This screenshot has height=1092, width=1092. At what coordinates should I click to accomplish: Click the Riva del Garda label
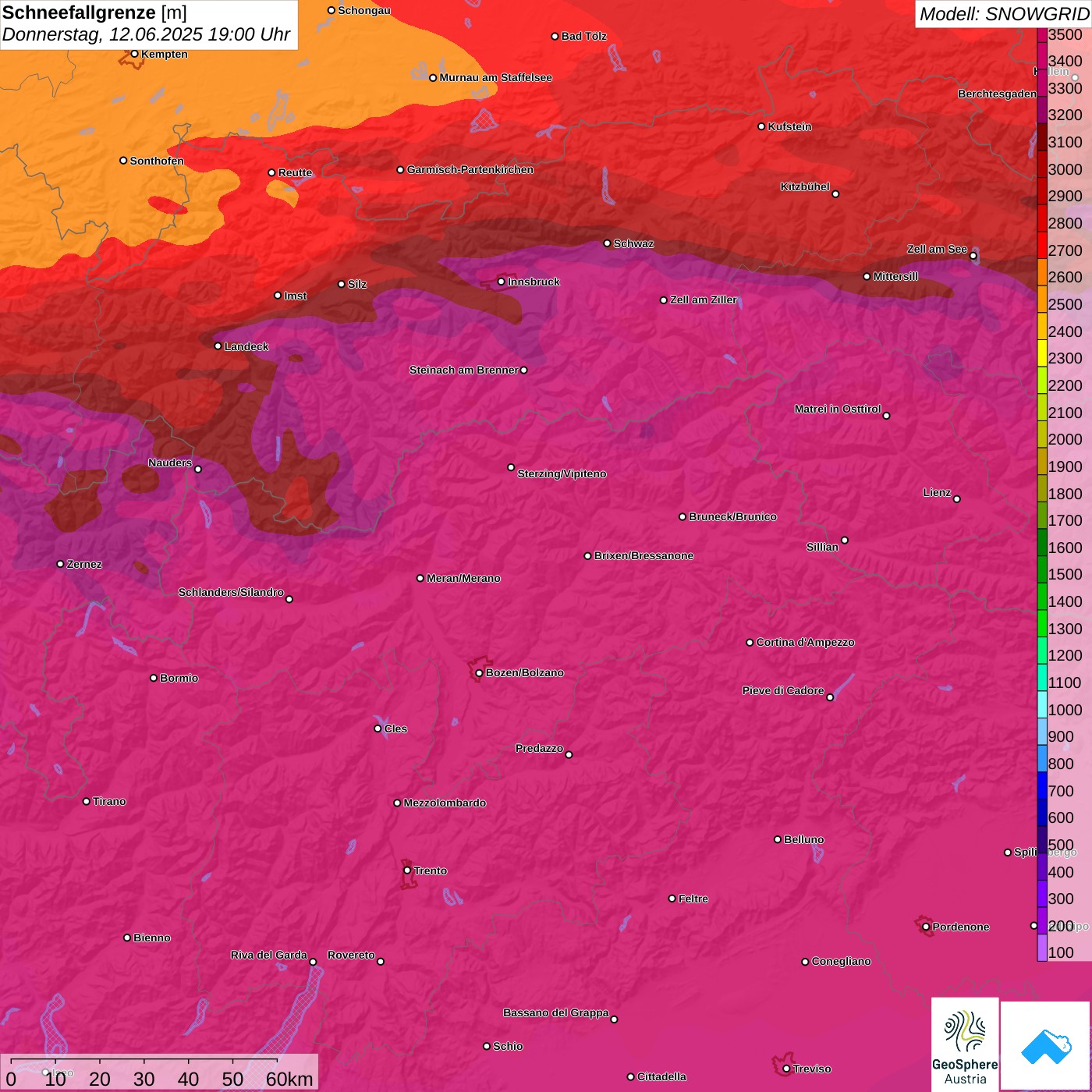pyautogui.click(x=269, y=955)
